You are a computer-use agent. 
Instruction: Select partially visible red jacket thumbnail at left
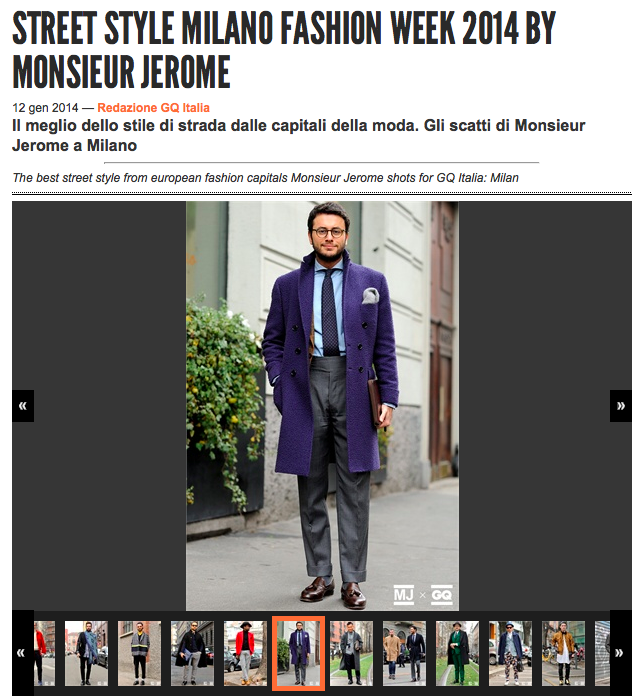point(45,653)
